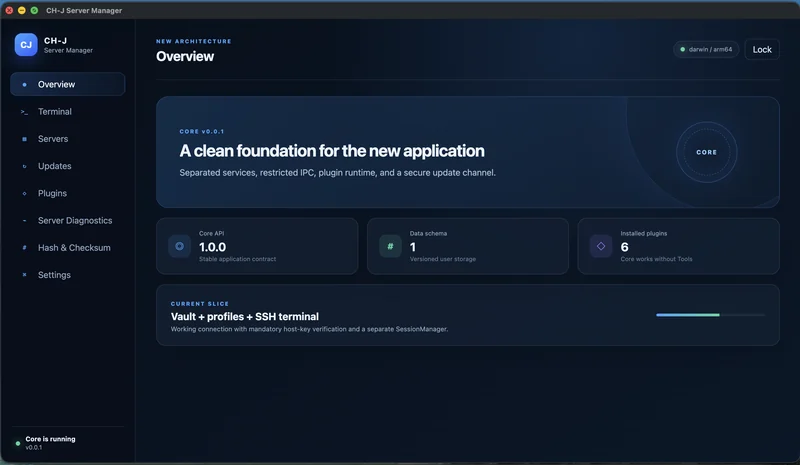The height and width of the screenshot is (465, 800).
Task: Click the green Core is running status dot
Action: 18,443
